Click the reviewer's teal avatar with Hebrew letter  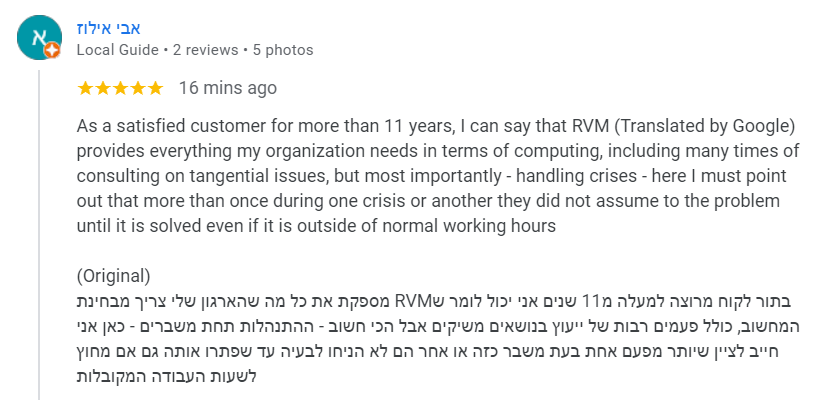click(x=39, y=38)
